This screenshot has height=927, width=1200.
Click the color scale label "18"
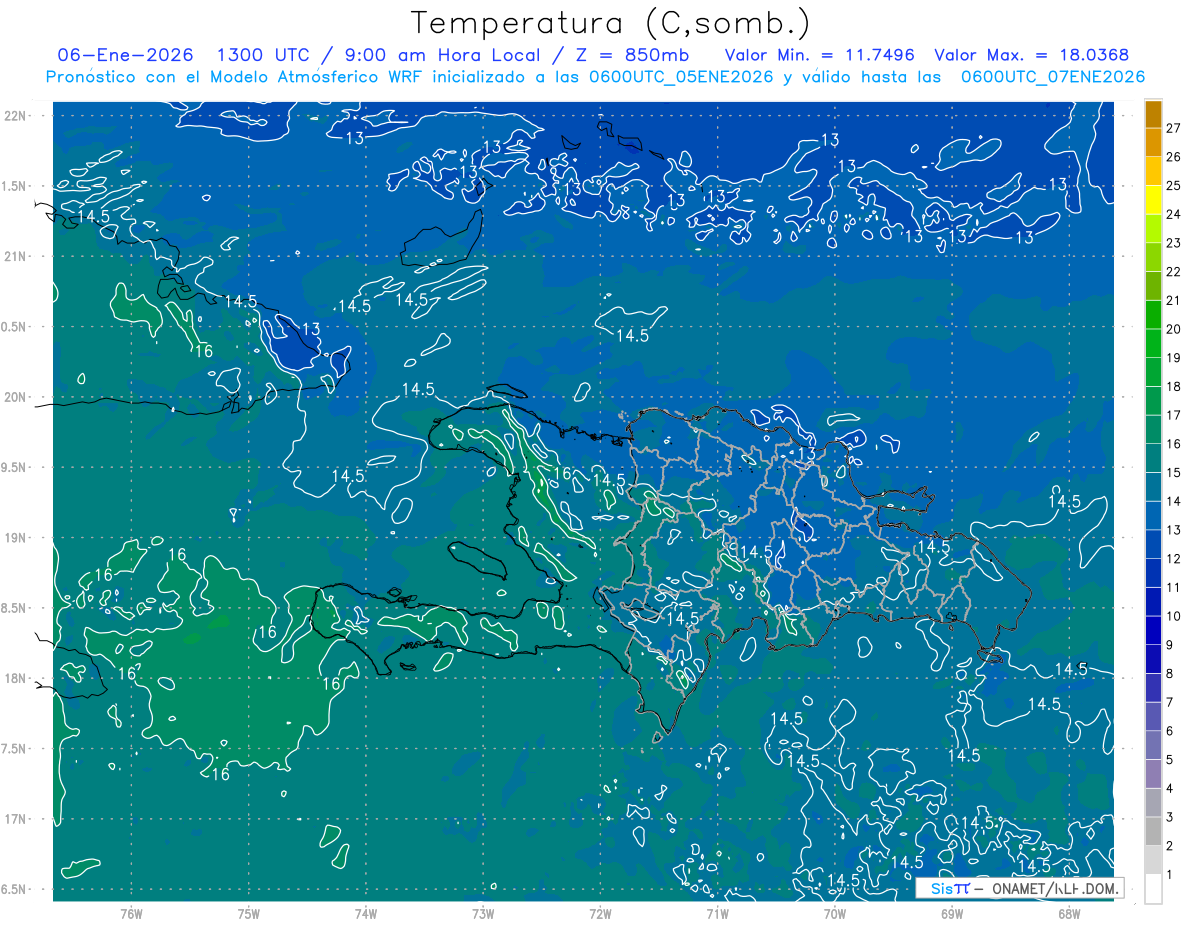point(1174,387)
